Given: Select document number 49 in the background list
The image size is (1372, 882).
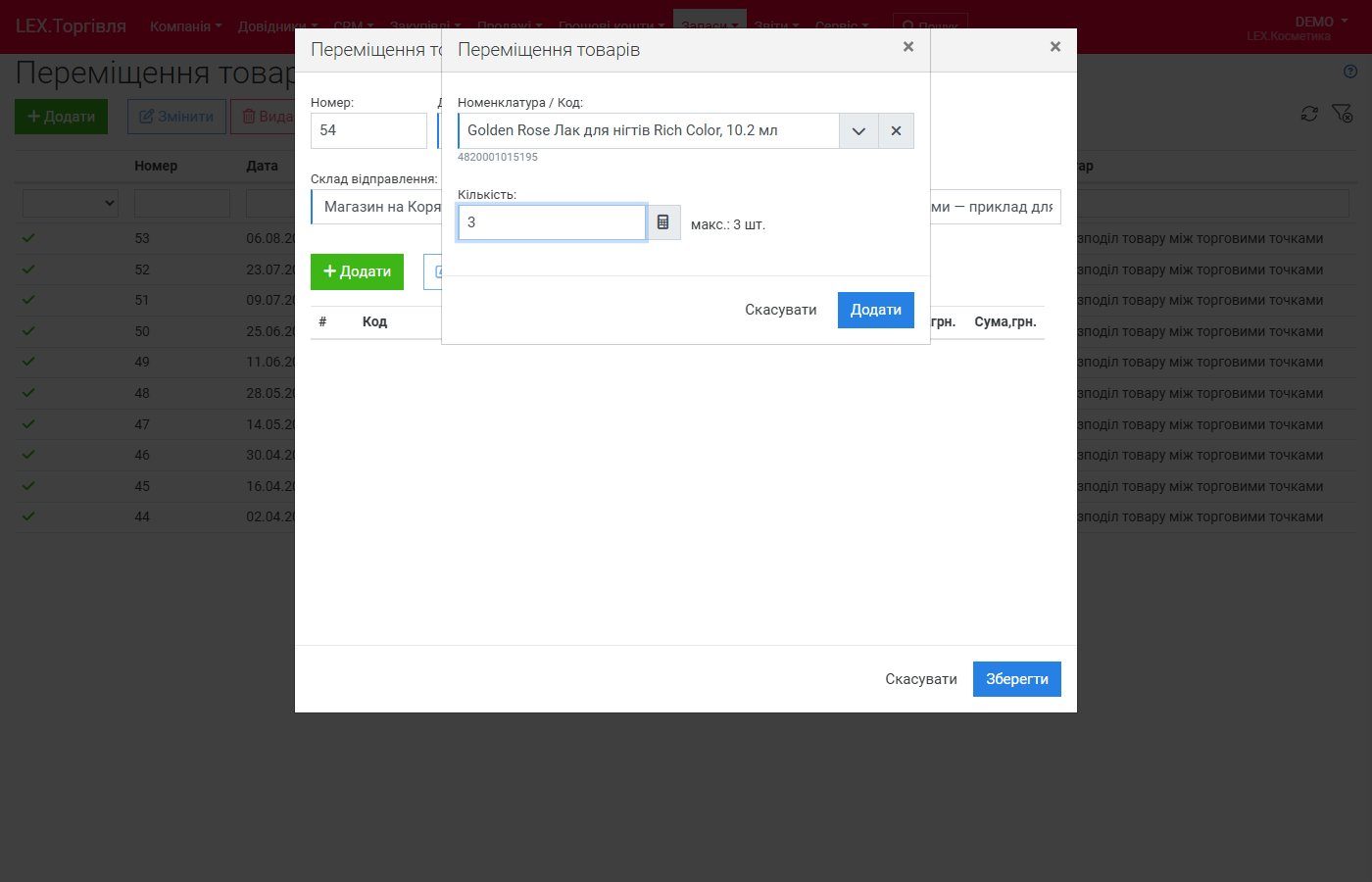Looking at the screenshot, I should tap(142, 362).
